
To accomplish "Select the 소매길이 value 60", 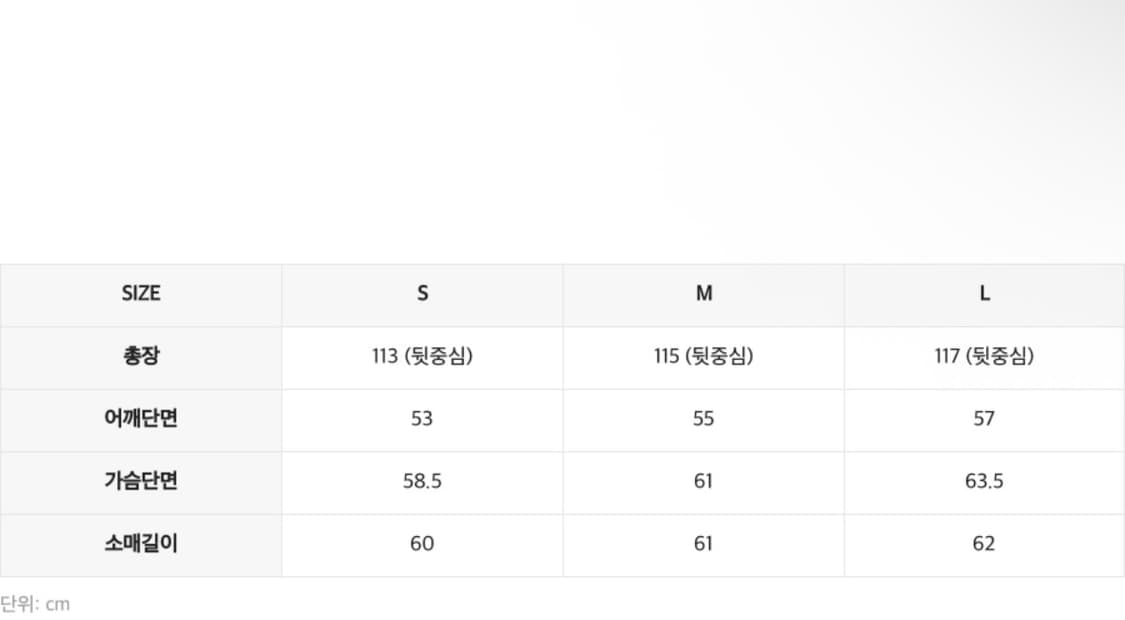I will 422,543.
